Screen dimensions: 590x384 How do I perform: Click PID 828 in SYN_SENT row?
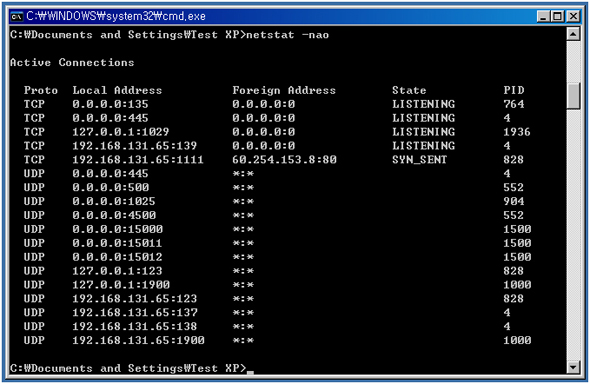(514, 160)
